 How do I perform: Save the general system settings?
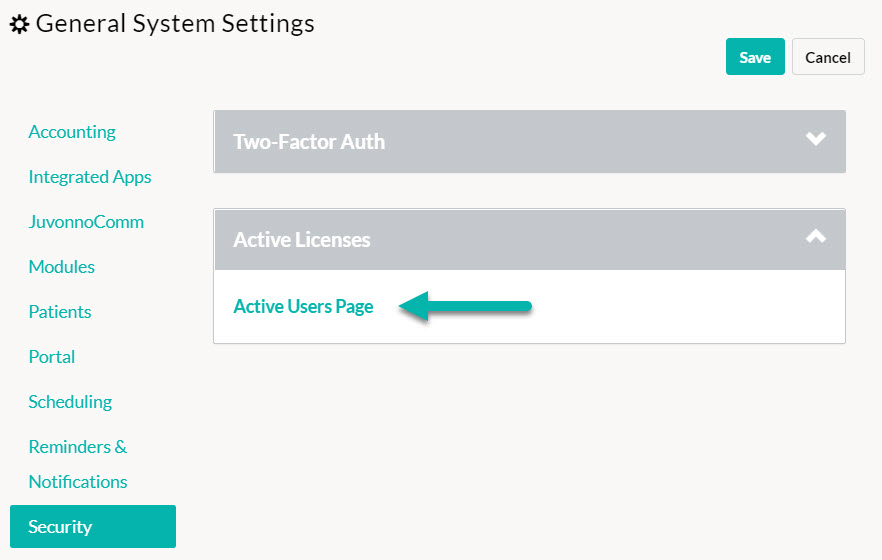(755, 57)
